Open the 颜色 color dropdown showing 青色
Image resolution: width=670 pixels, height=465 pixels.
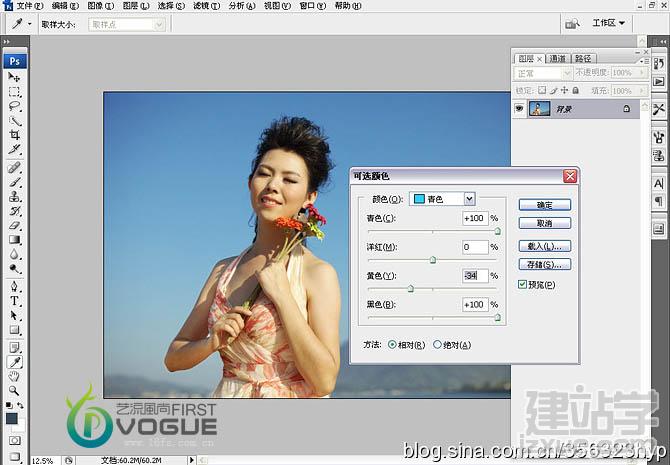click(x=442, y=199)
